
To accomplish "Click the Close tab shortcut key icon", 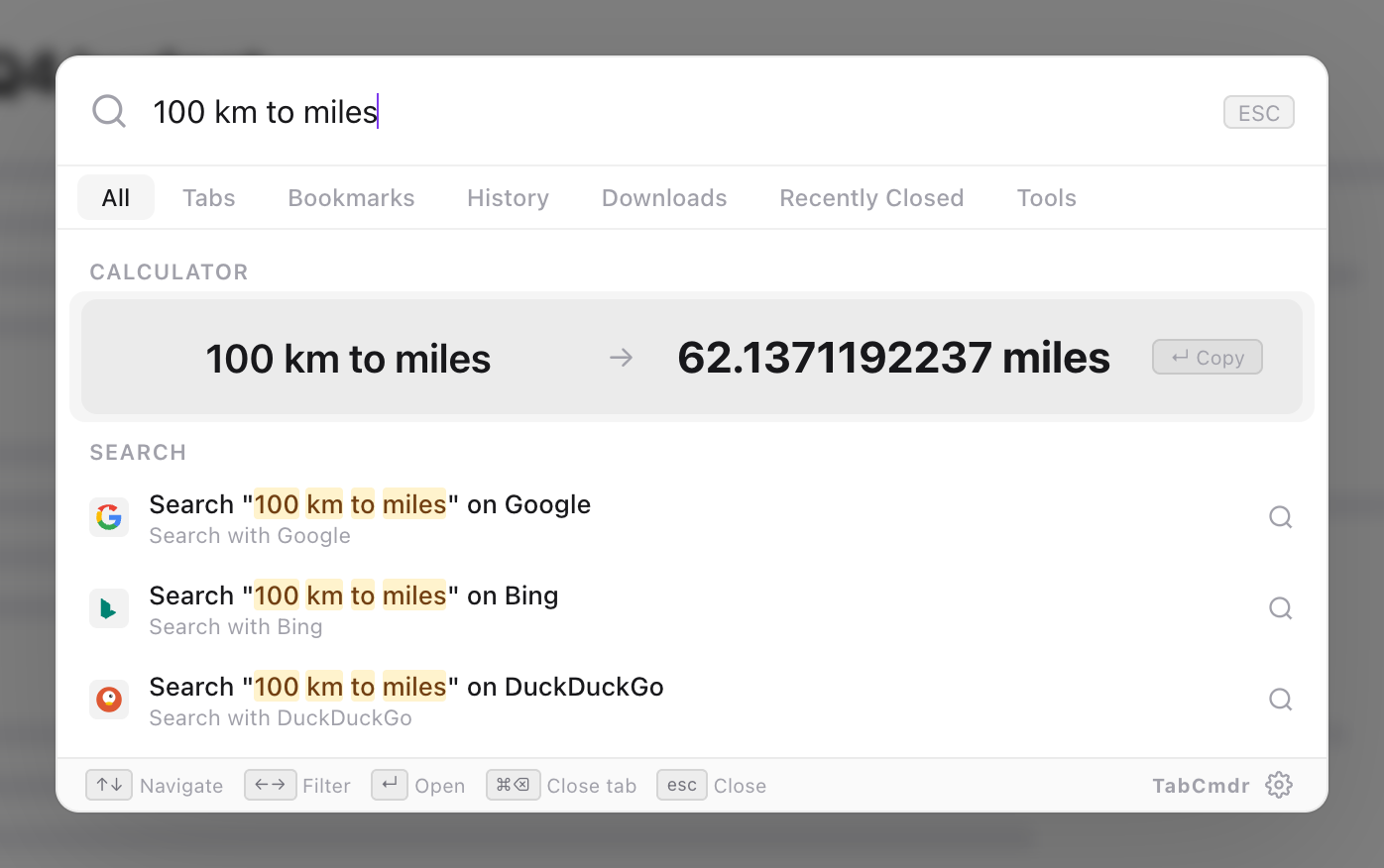I will pyautogui.click(x=514, y=785).
